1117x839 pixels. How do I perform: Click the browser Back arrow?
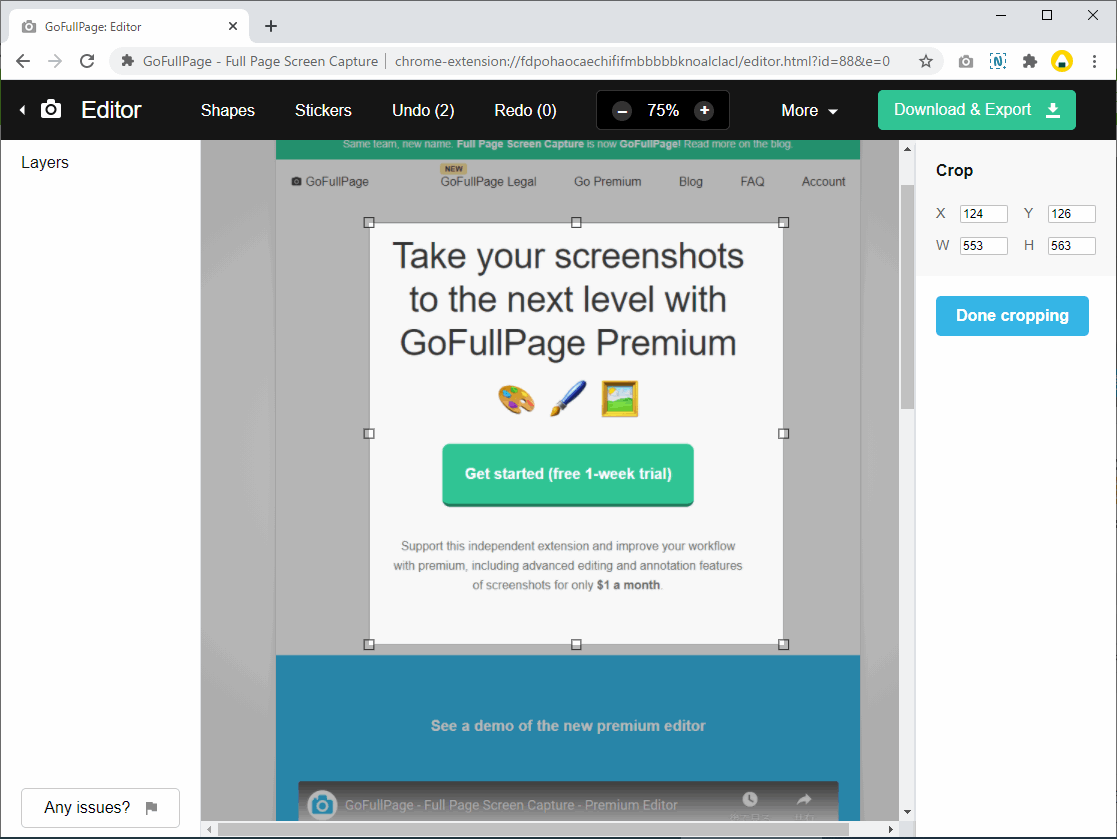[23, 61]
